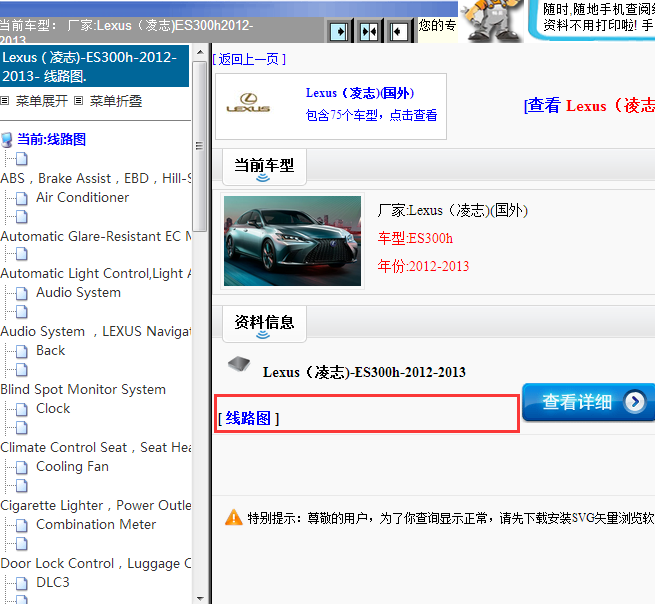Click the orange warning triangle icon
655x604 pixels.
[234, 518]
